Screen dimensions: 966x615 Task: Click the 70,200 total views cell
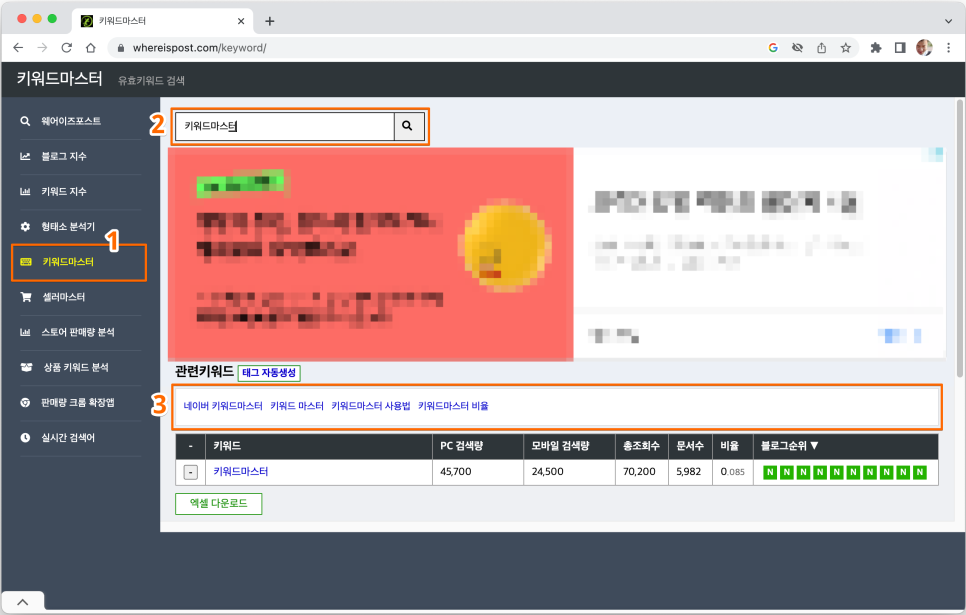tap(642, 472)
